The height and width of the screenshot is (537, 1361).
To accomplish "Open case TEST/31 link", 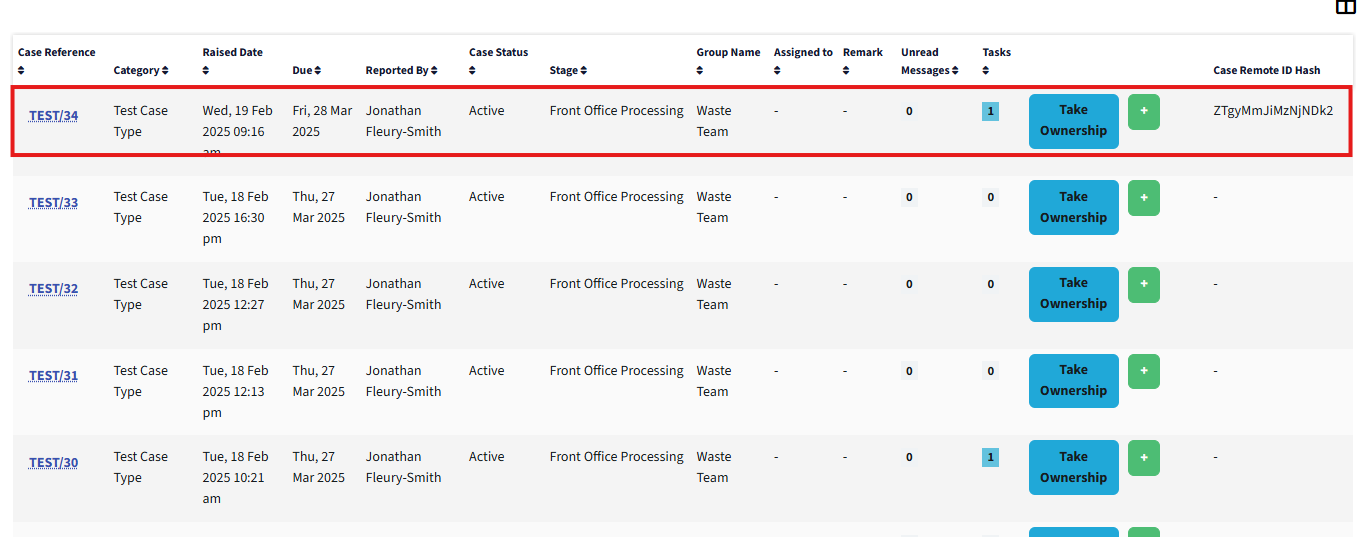I will click(53, 376).
